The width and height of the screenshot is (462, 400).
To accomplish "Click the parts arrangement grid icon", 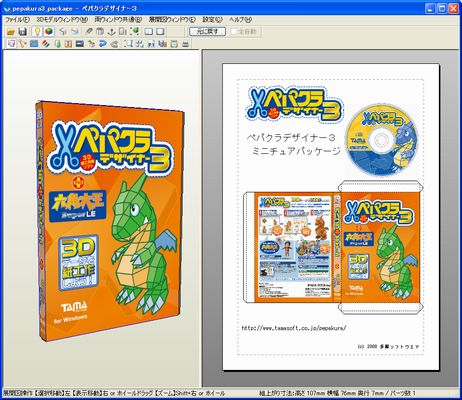I will pyautogui.click(x=139, y=43).
